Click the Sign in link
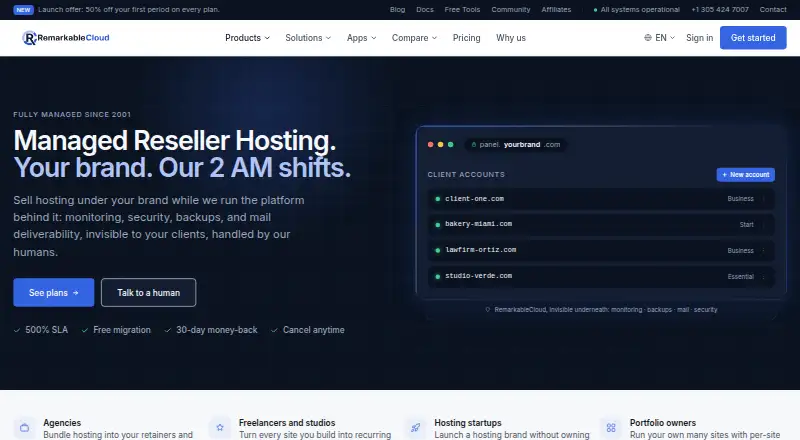The height and width of the screenshot is (440, 800). coord(699,38)
